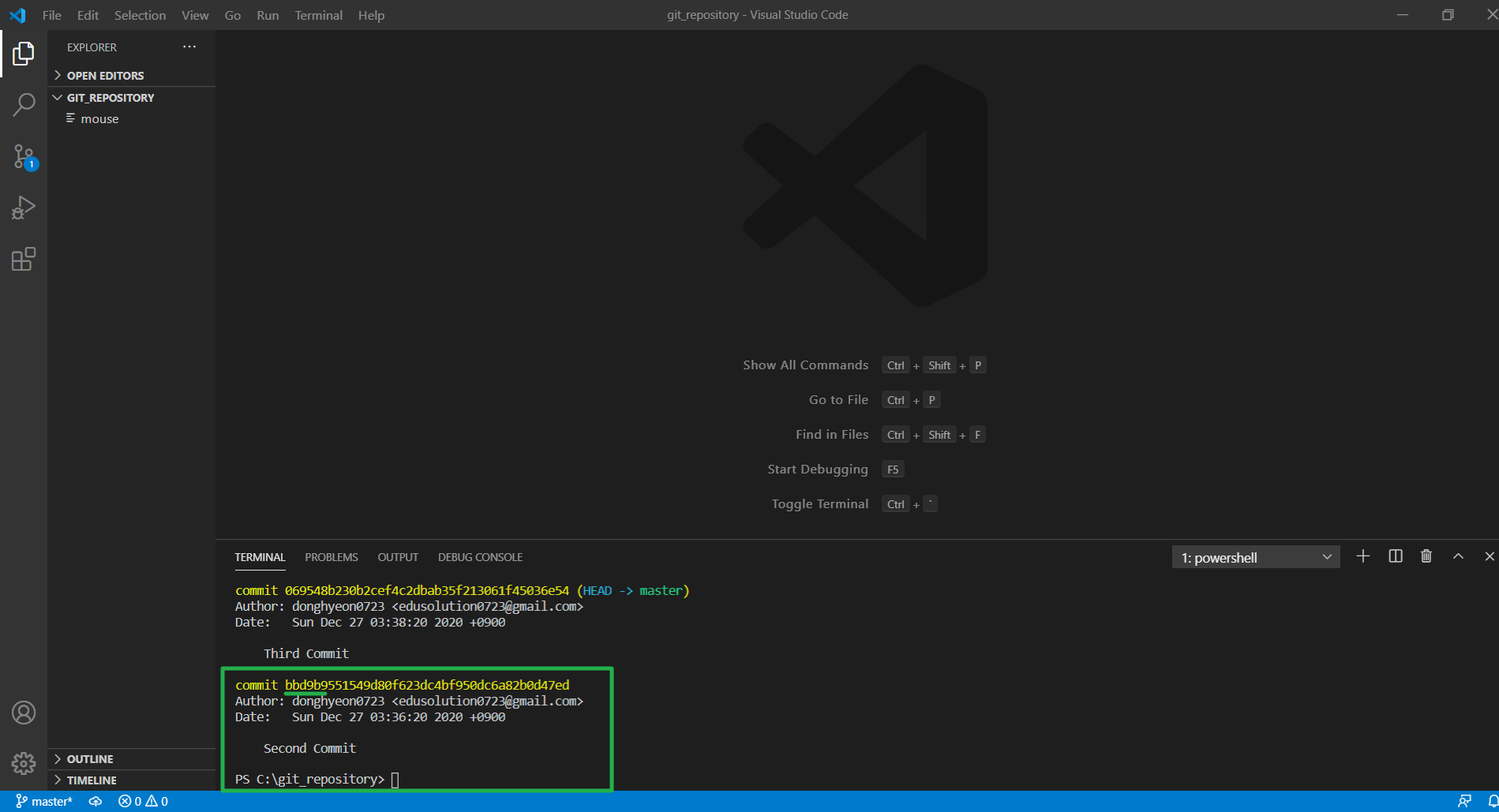Image resolution: width=1499 pixels, height=812 pixels.
Task: Split the terminal pane
Action: 1396,556
